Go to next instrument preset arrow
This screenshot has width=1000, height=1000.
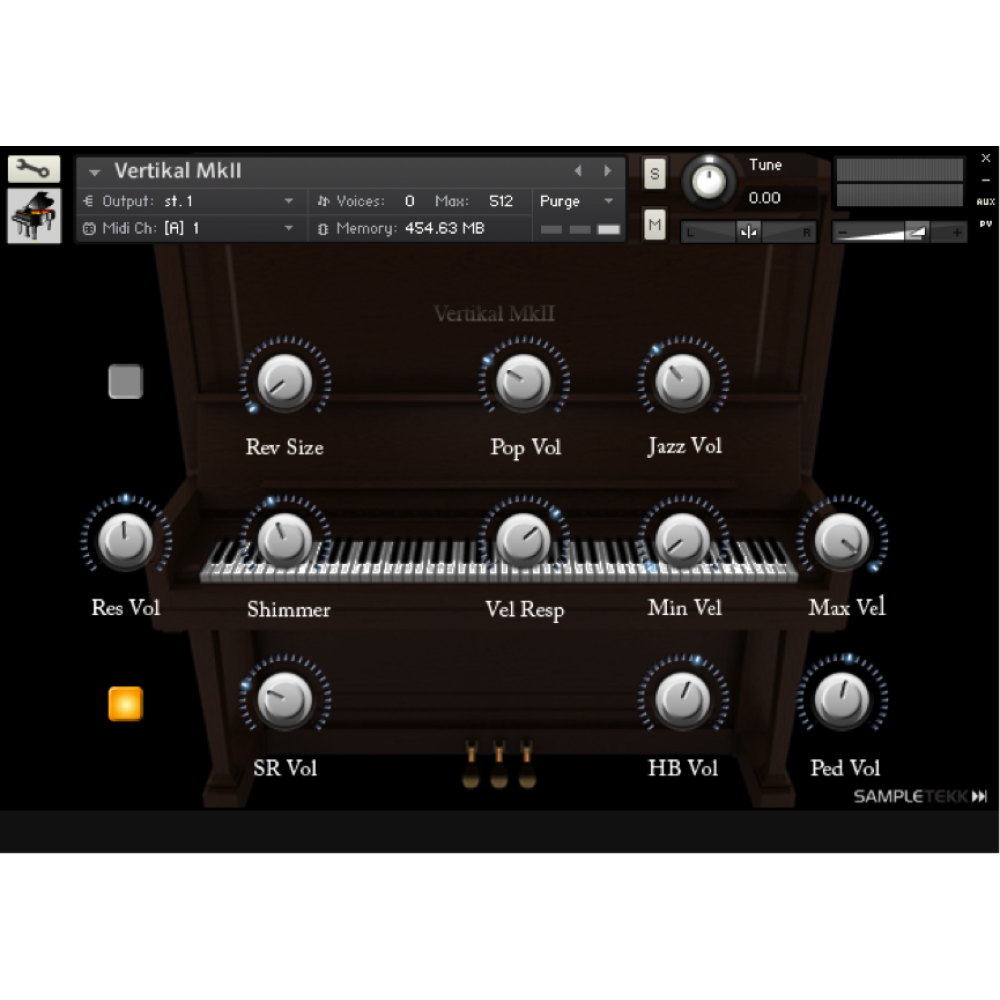[x=607, y=171]
